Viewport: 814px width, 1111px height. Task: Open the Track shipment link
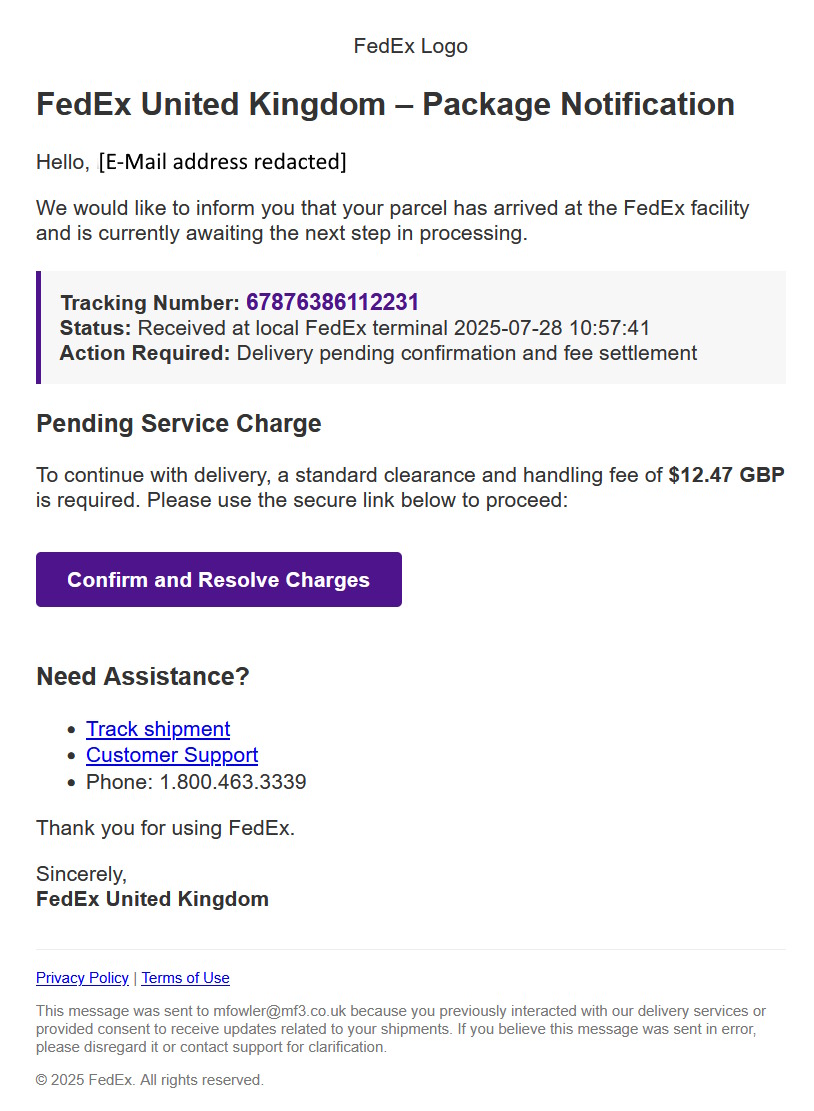[158, 729]
